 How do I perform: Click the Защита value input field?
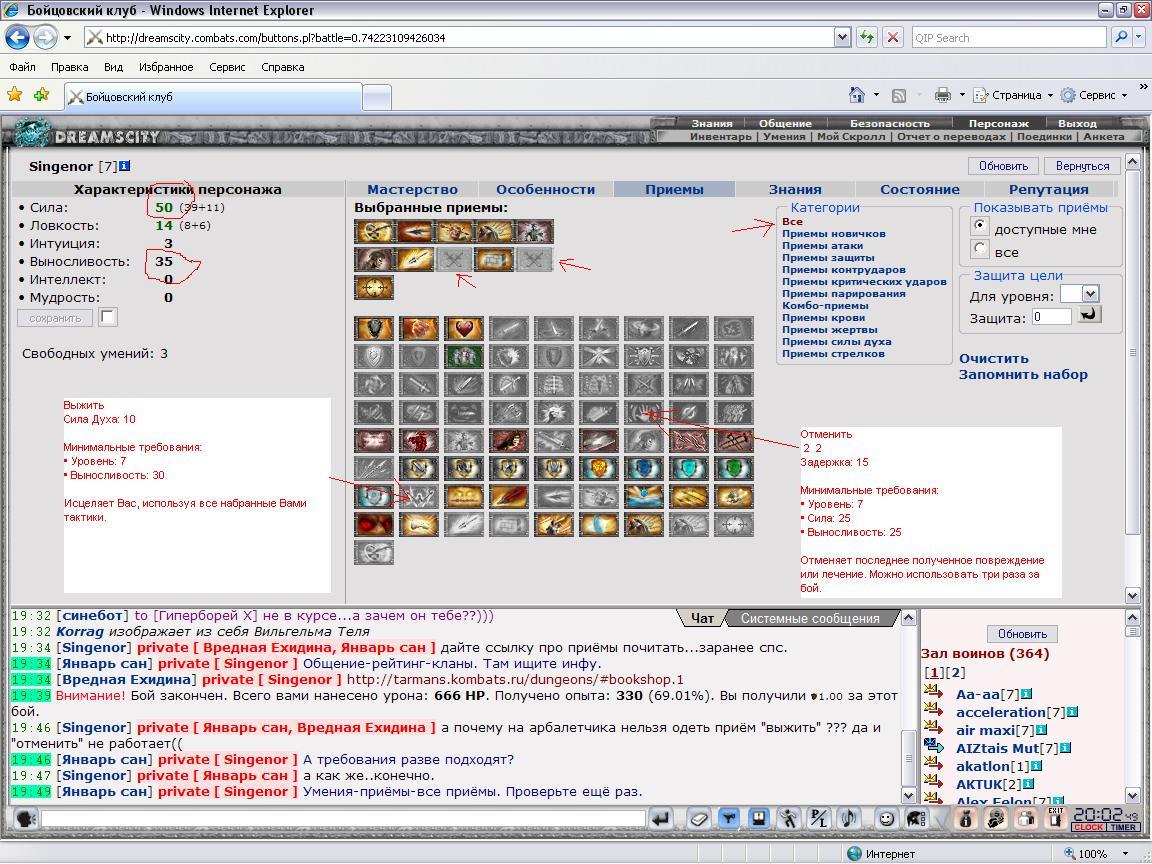point(1051,317)
